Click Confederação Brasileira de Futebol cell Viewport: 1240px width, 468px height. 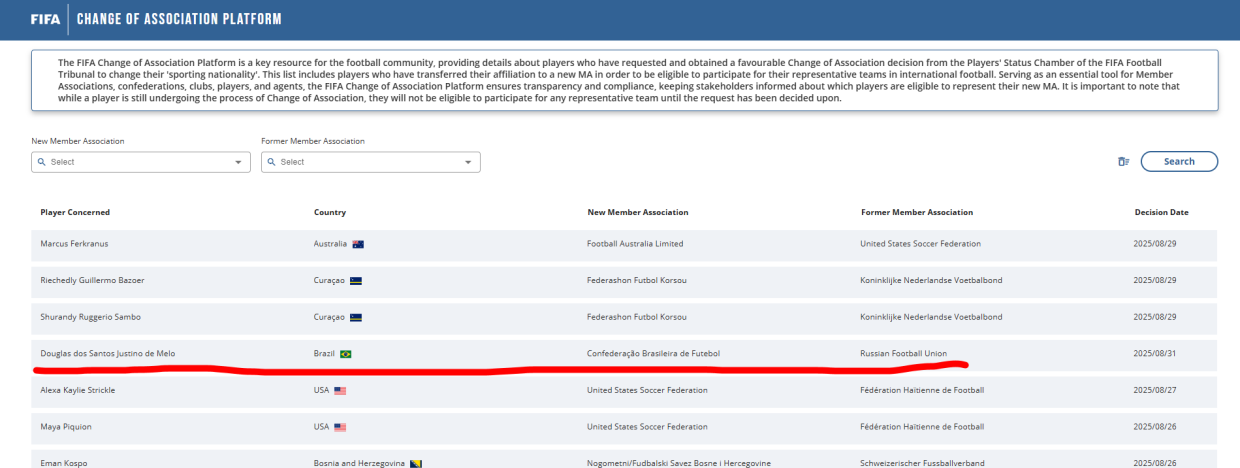tap(653, 354)
